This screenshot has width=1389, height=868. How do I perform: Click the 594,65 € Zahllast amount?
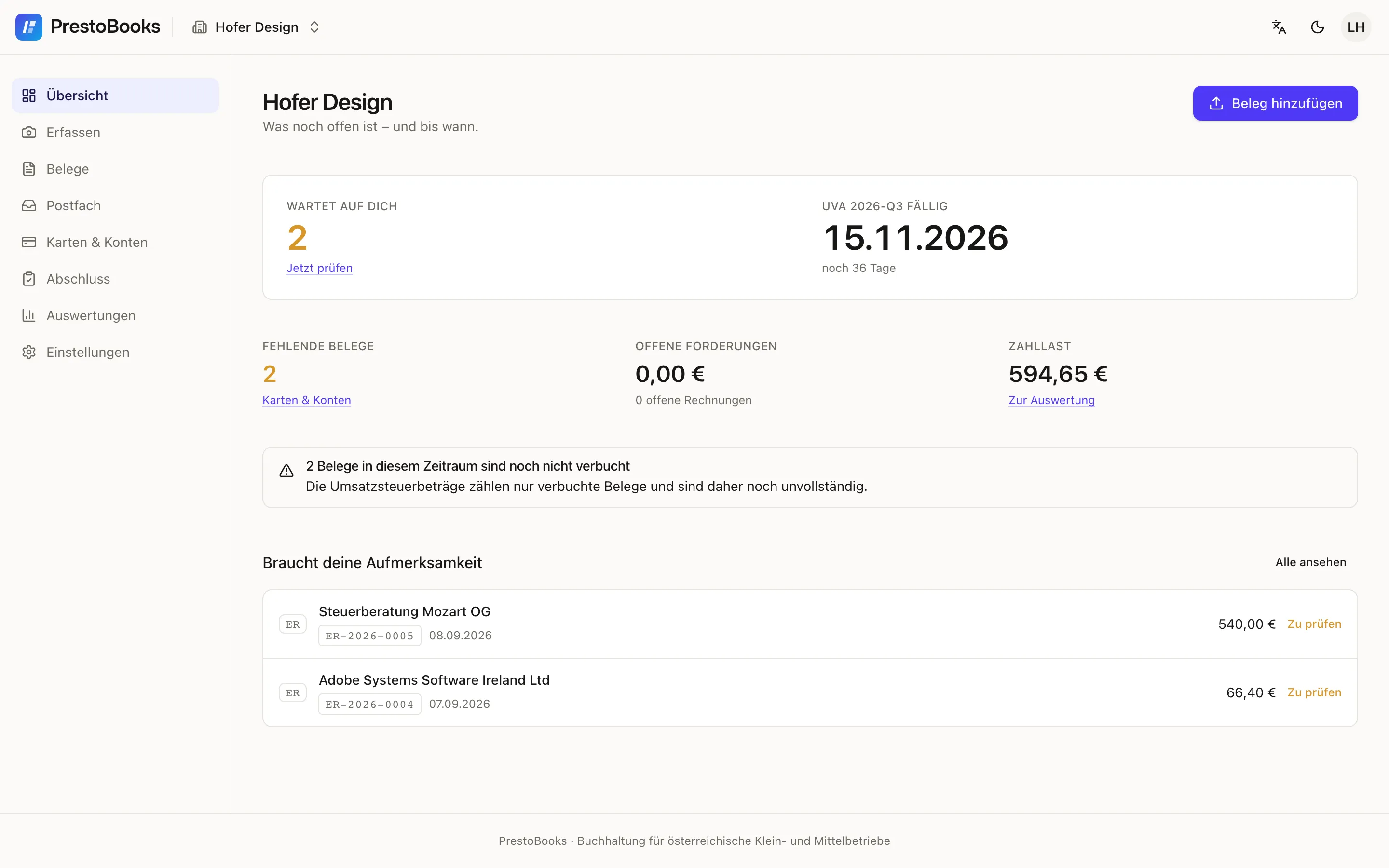pos(1058,374)
